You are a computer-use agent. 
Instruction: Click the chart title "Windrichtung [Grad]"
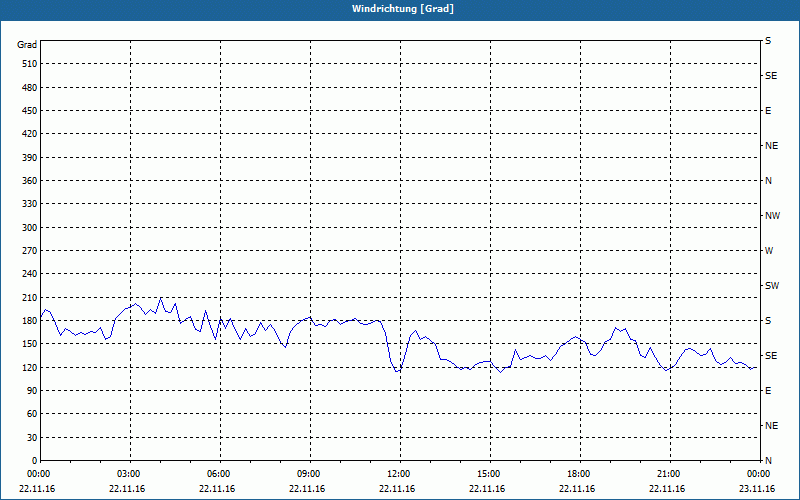[x=403, y=9]
